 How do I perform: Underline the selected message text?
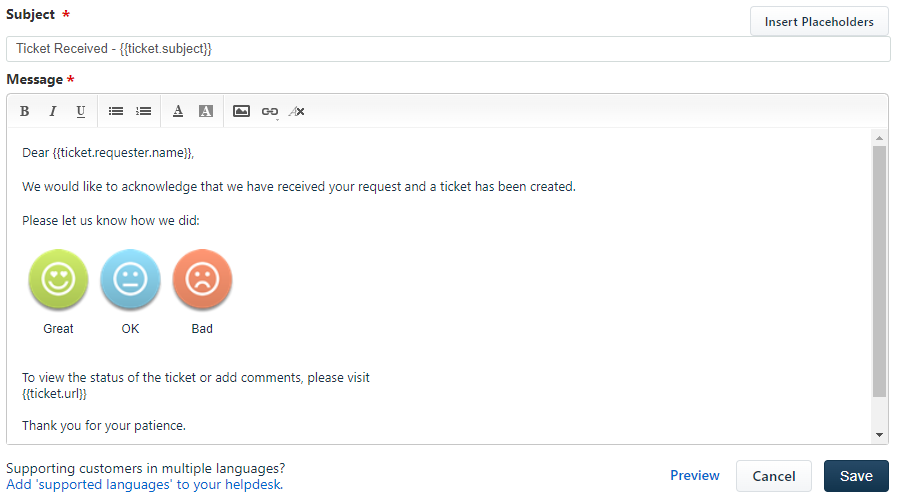coord(81,111)
